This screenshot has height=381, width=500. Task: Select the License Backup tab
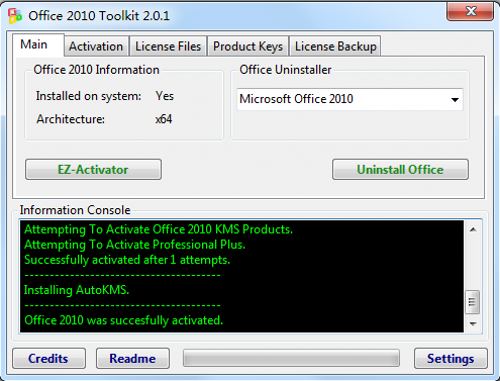[x=336, y=46]
